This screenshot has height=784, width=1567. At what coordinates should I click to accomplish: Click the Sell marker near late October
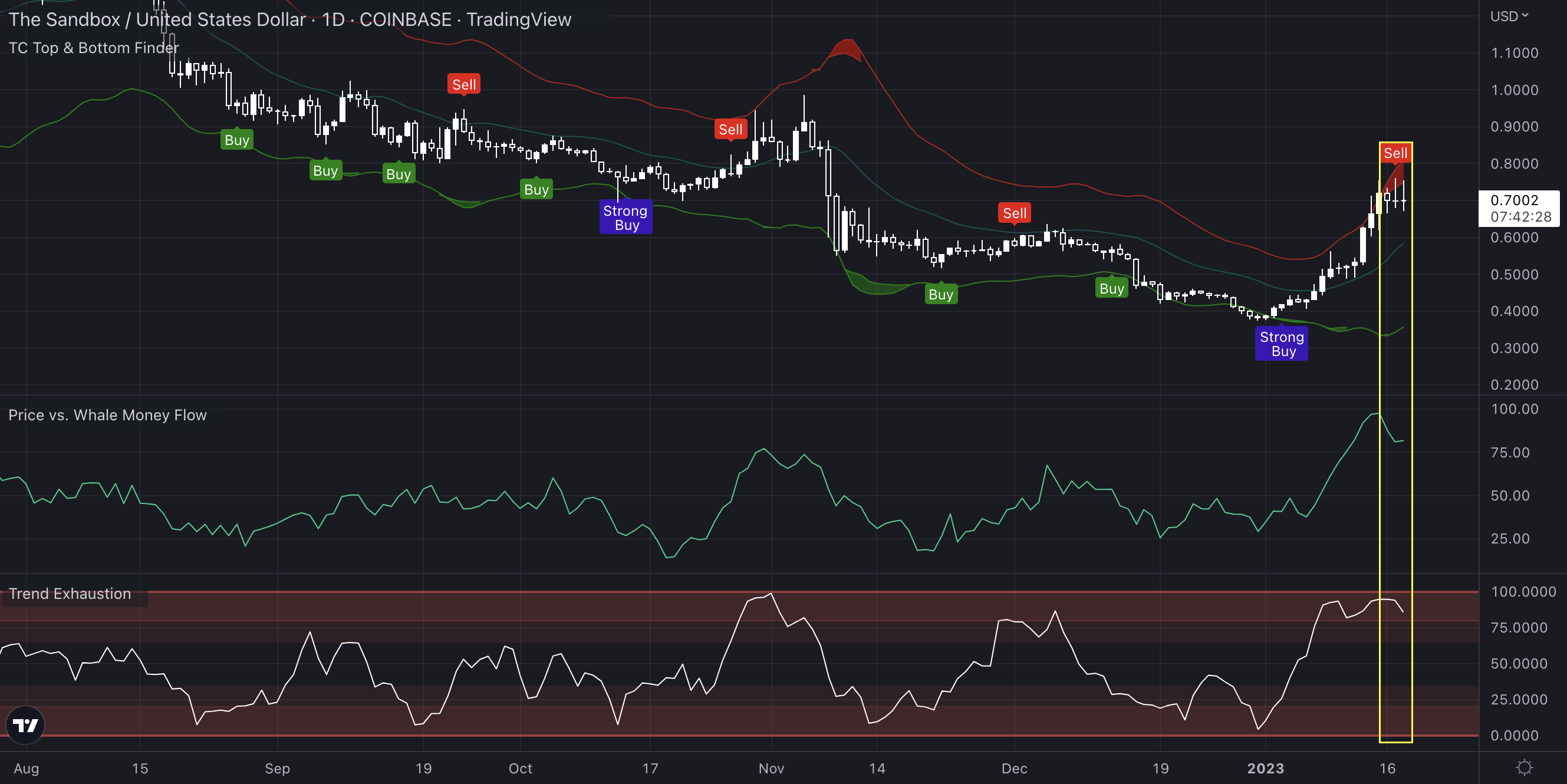[730, 130]
